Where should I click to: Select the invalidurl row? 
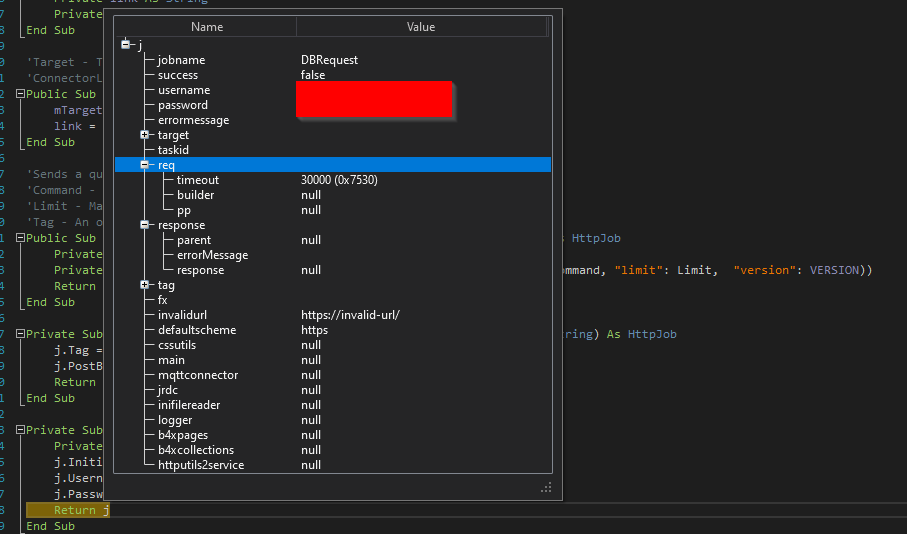click(183, 315)
